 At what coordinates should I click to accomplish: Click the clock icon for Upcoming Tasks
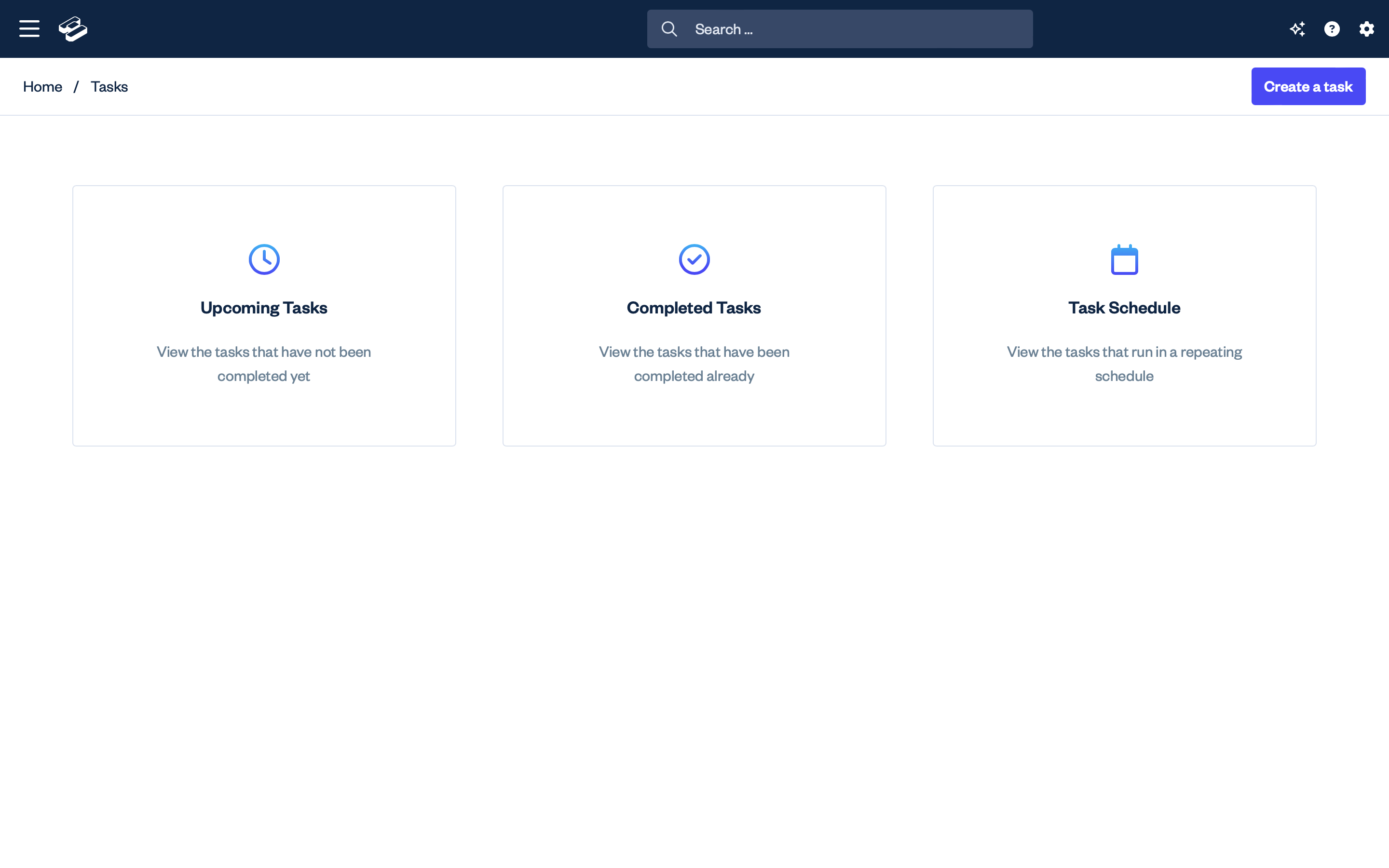click(x=264, y=259)
